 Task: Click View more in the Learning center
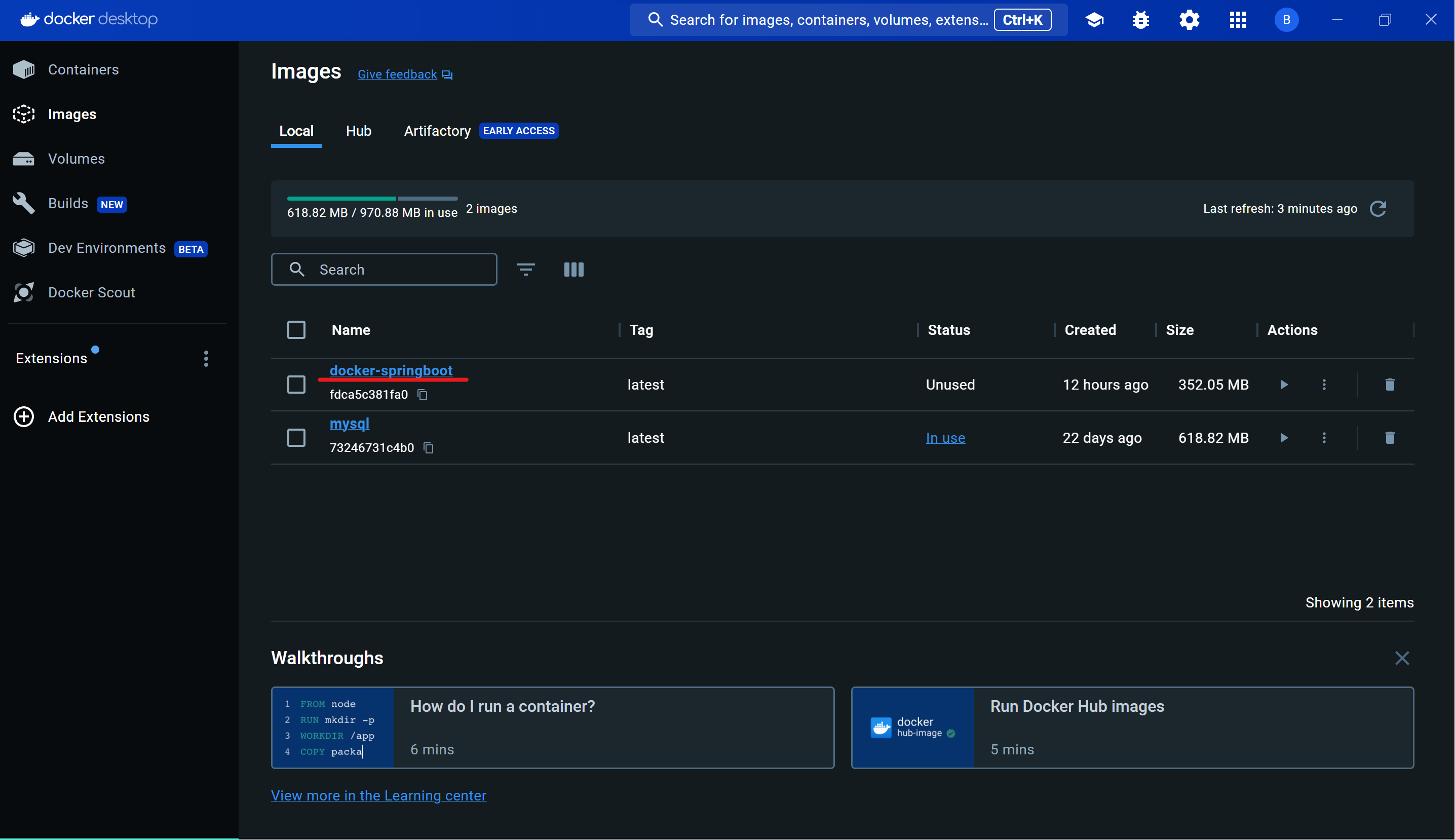point(378,795)
